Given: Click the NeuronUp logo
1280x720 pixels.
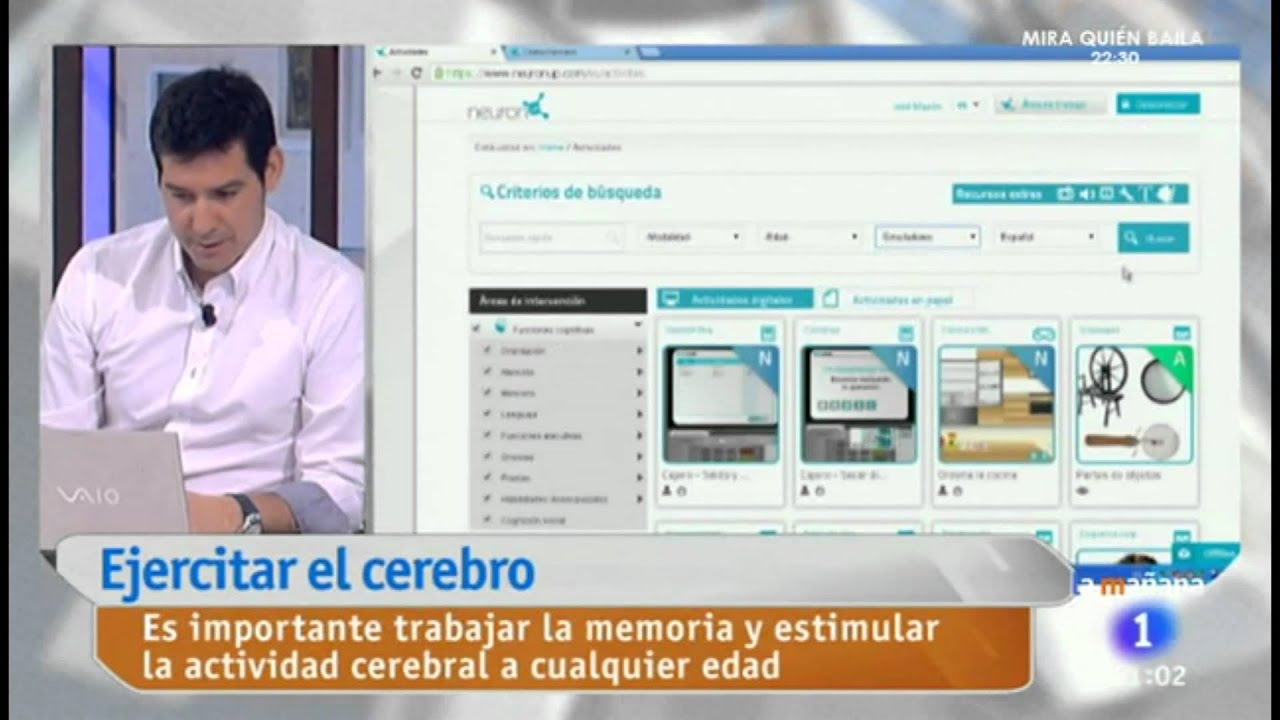Looking at the screenshot, I should 508,107.
